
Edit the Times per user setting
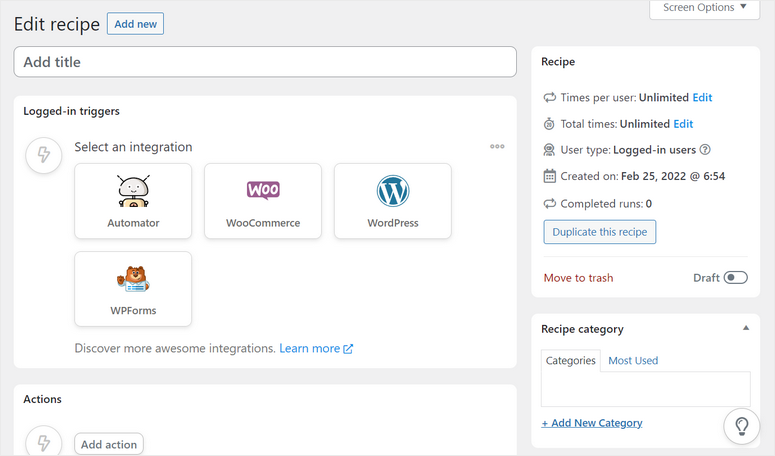(x=702, y=98)
